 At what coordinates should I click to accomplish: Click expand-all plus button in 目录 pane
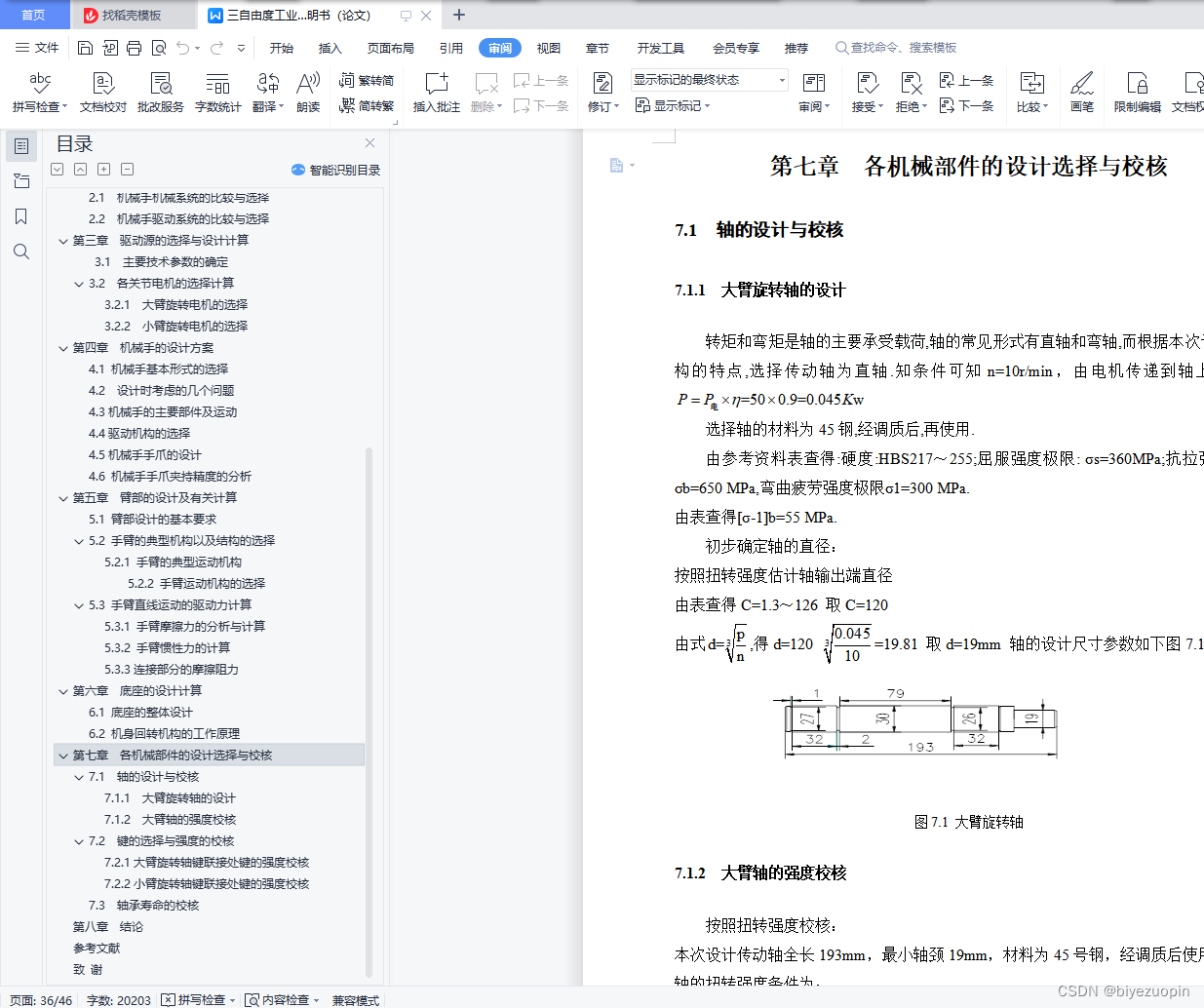pos(104,169)
